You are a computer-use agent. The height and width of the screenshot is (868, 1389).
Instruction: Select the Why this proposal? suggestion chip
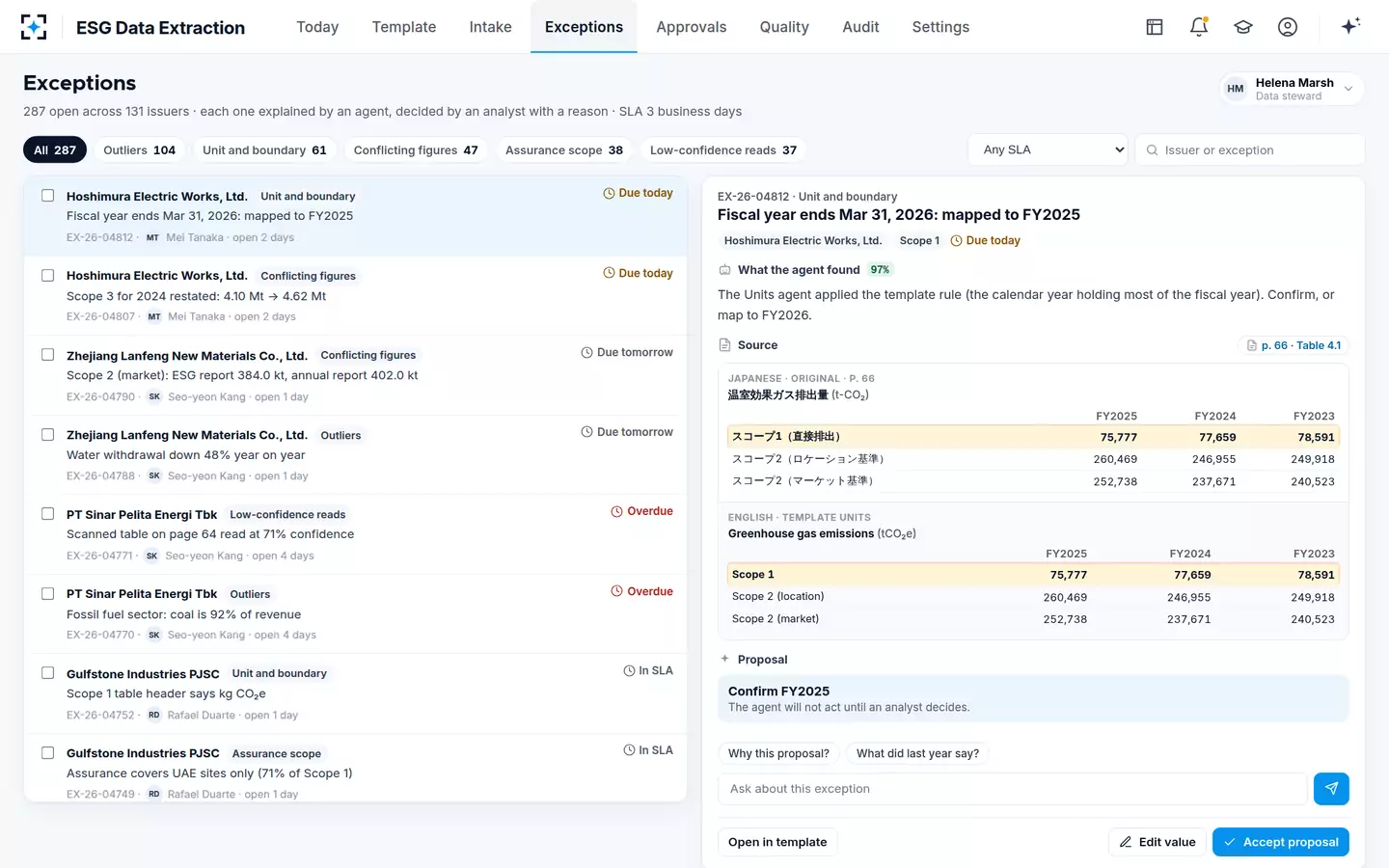pos(778,753)
